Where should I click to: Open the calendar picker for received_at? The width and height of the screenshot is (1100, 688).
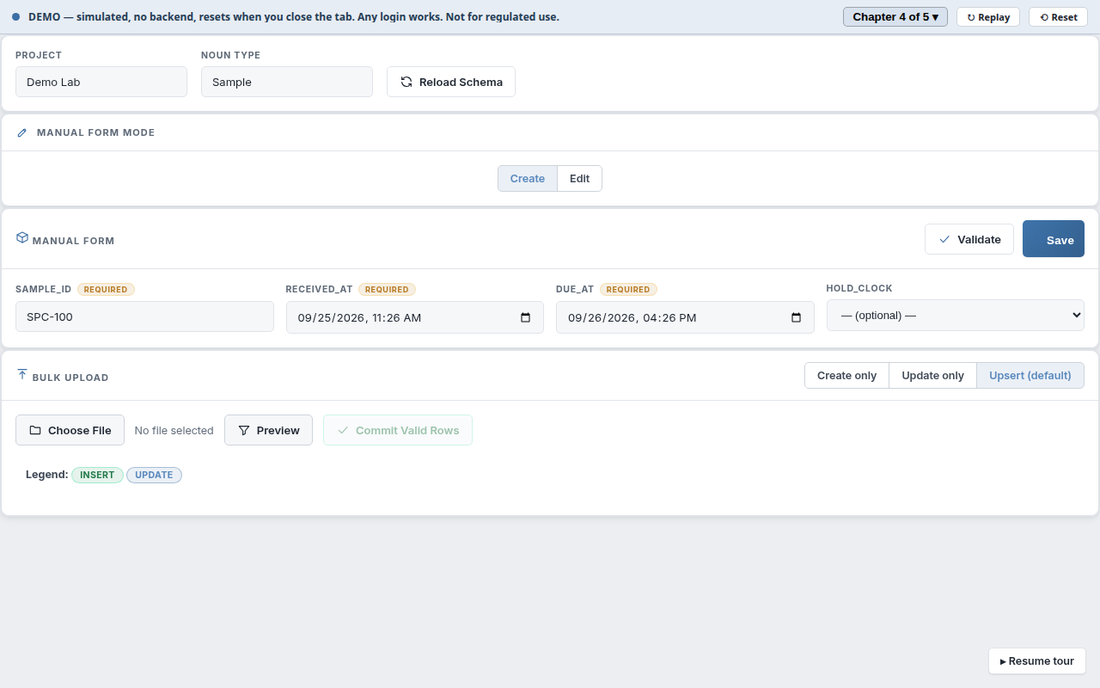coord(525,318)
